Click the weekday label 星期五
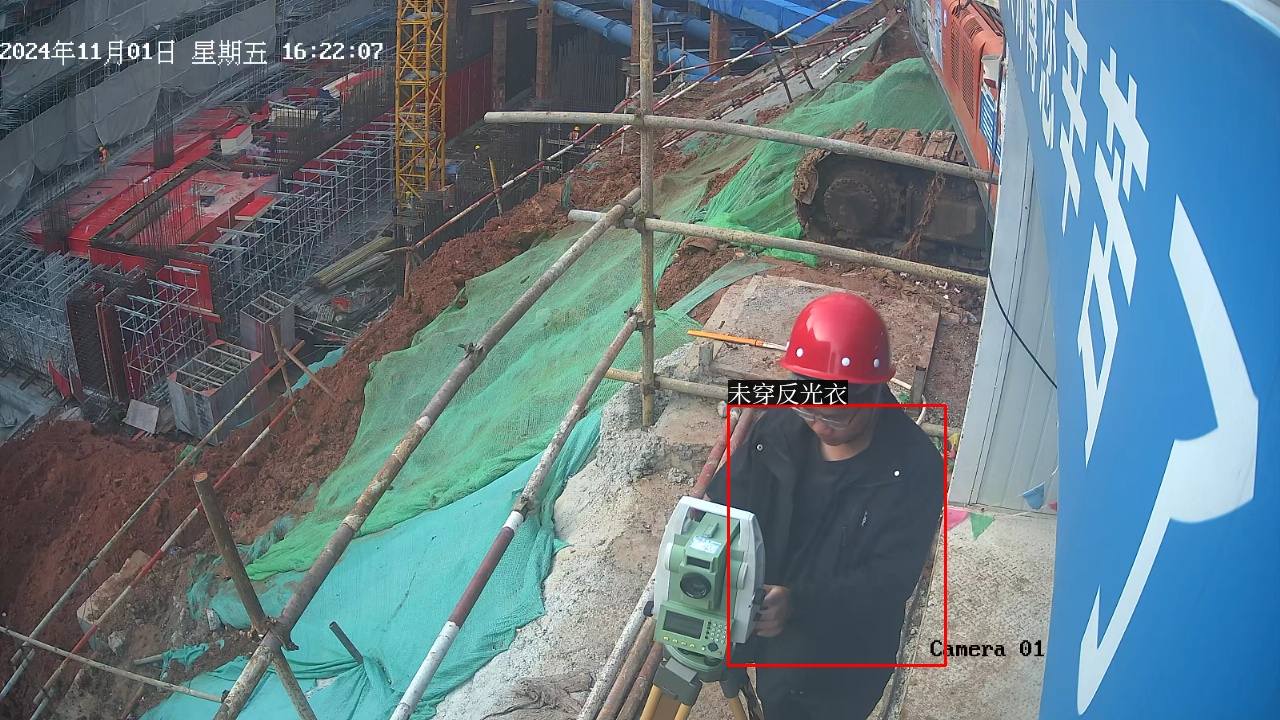The height and width of the screenshot is (720, 1280). point(229,52)
